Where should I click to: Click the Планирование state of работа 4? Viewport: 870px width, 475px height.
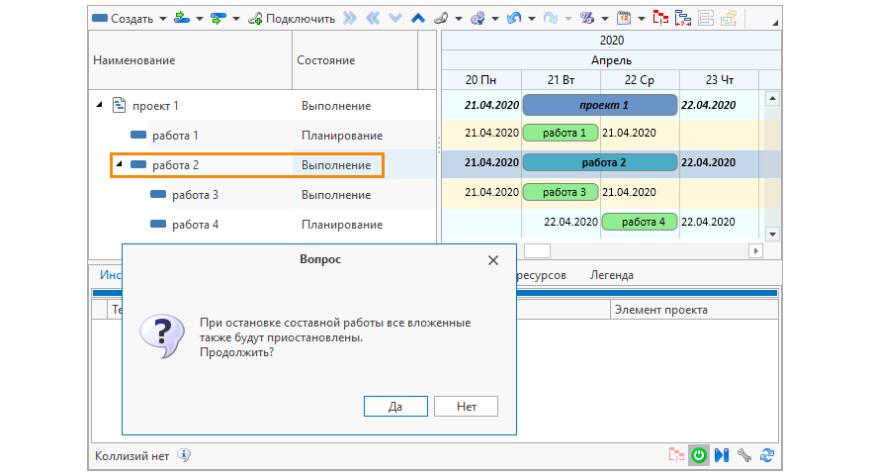342,225
